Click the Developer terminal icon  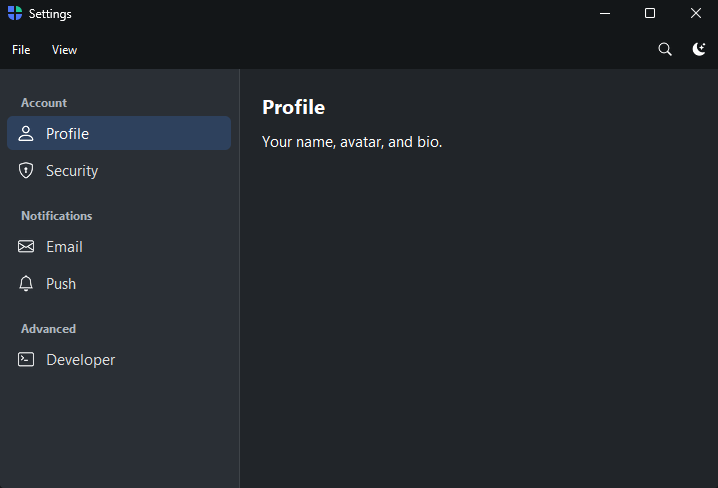[x=26, y=360]
